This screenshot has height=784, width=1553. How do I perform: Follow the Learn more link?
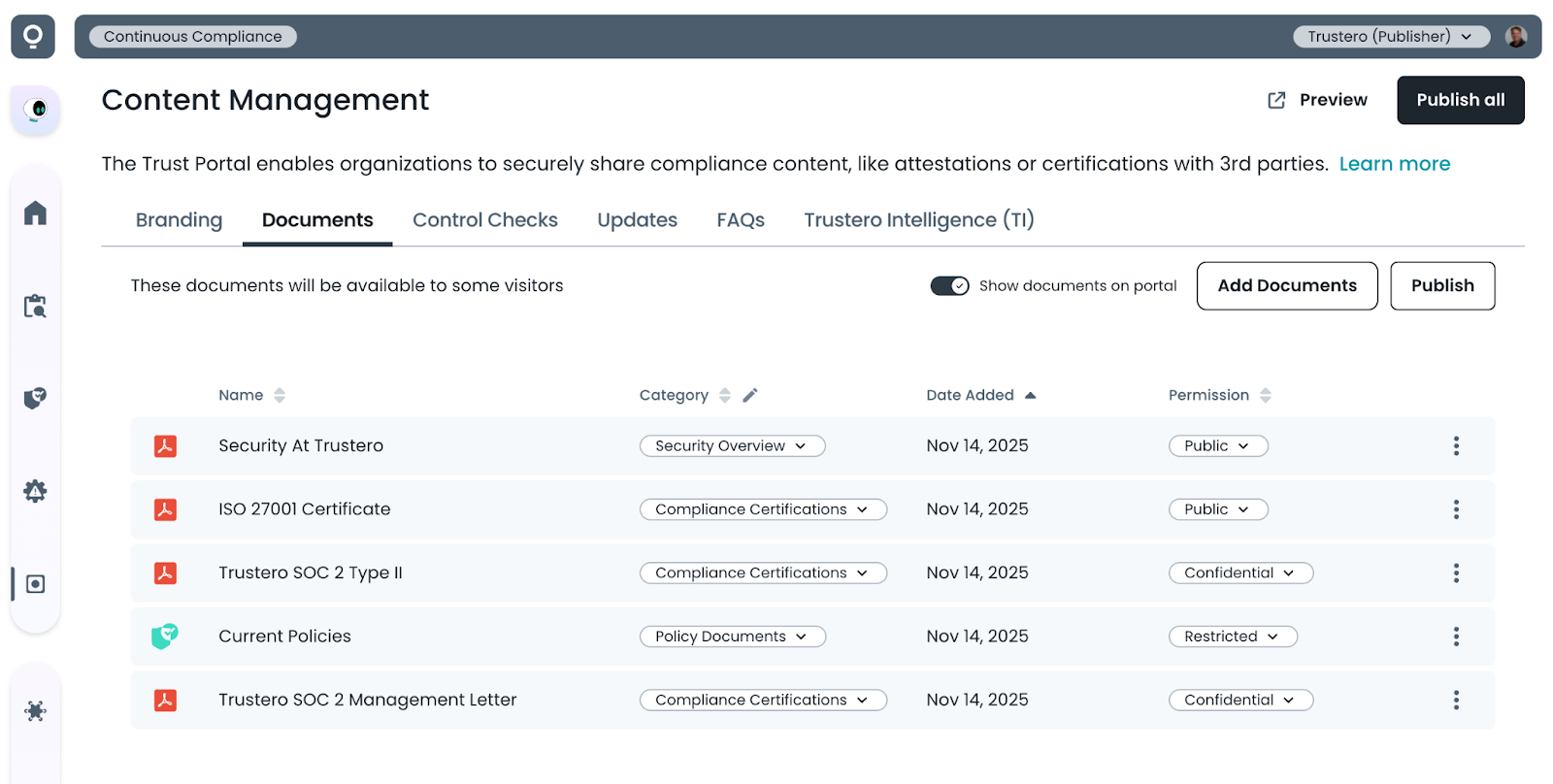click(1394, 164)
